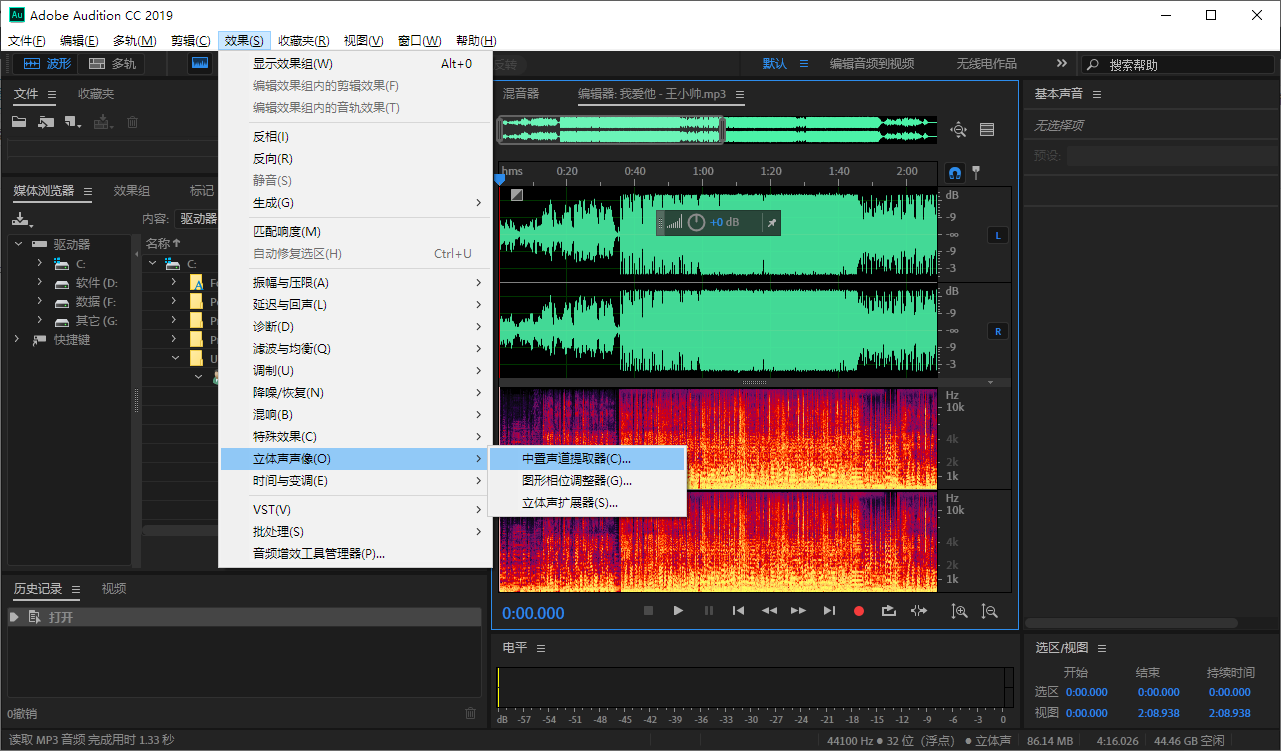Screen dimensions: 1281x751
Task: Click the rewind transport button
Action: (x=768, y=611)
